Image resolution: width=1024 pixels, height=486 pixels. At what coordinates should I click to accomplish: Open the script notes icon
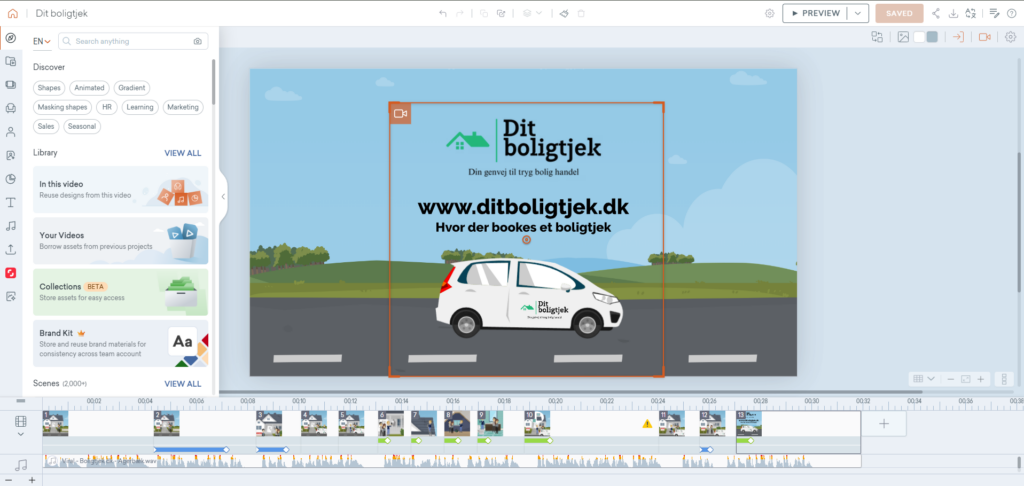[995, 13]
